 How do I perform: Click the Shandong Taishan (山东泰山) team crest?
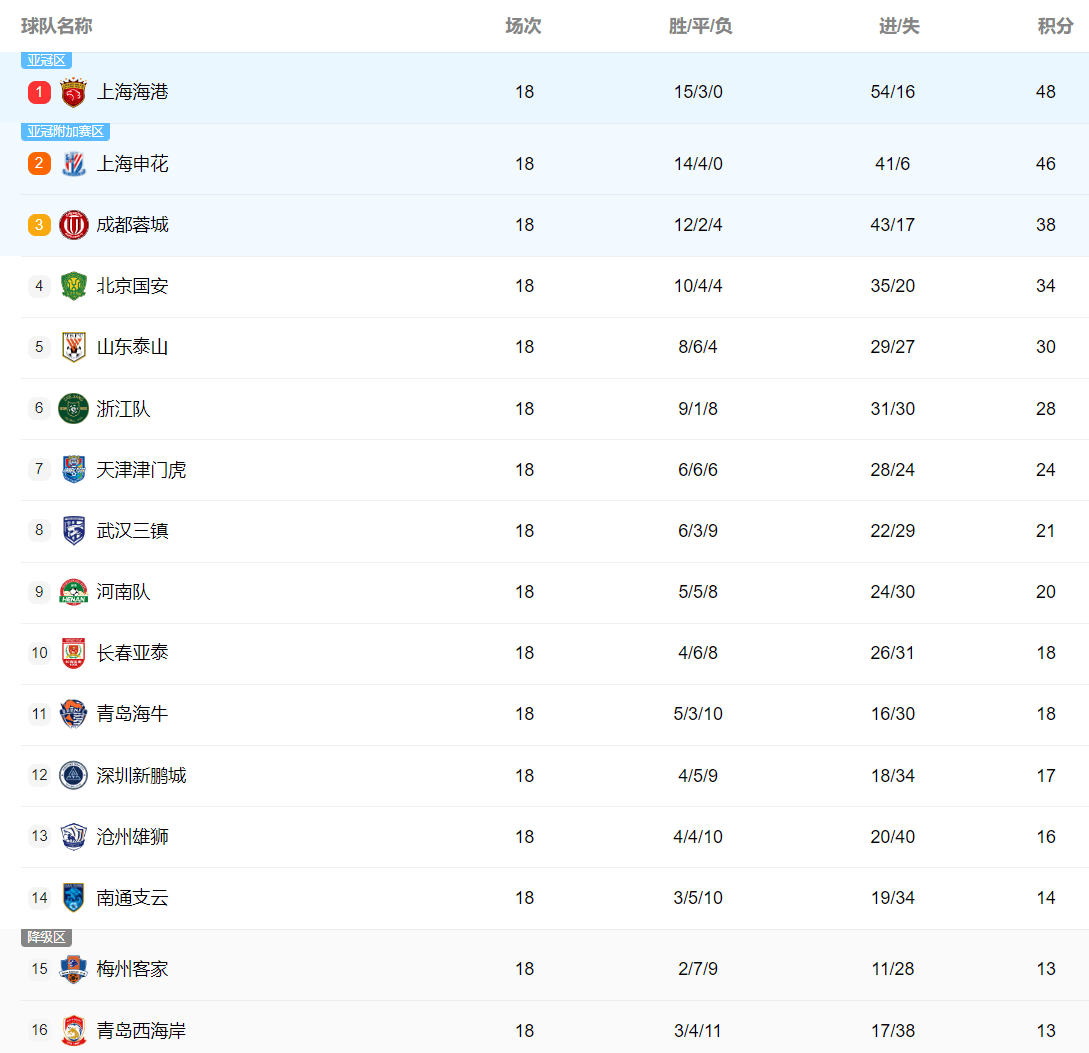tap(73, 347)
